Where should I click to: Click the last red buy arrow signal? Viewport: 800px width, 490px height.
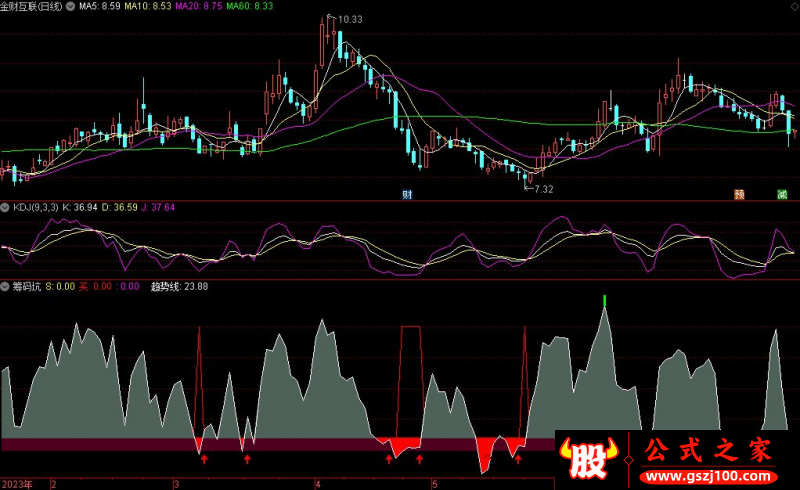coord(518,459)
